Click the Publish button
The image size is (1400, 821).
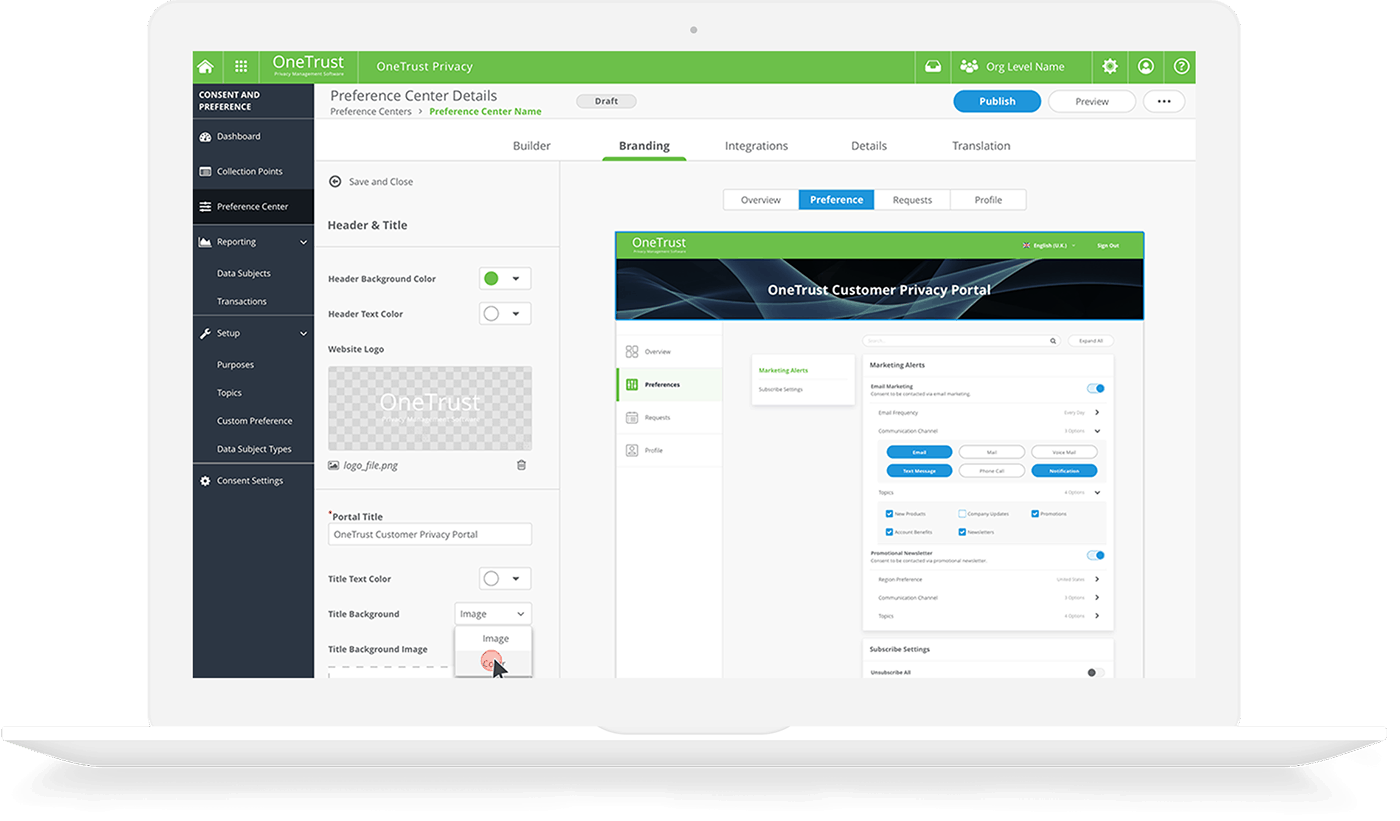(997, 101)
